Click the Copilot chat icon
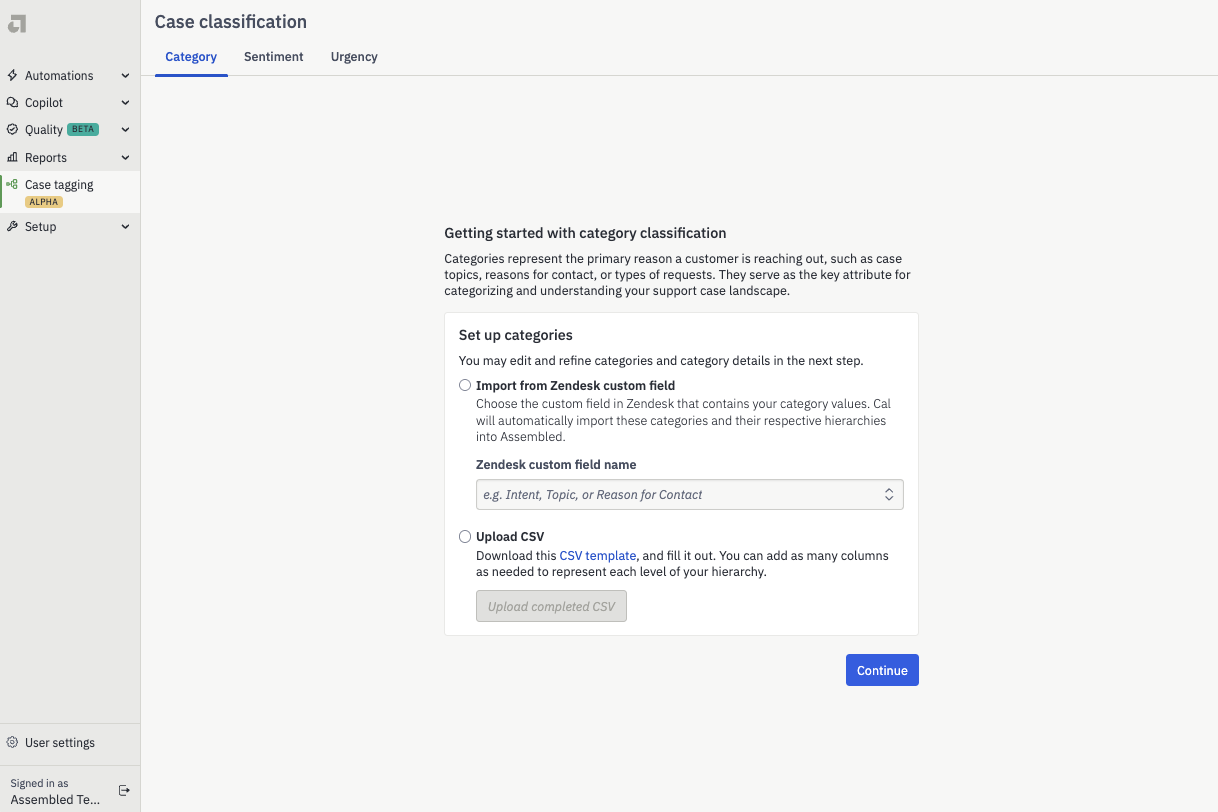 coord(13,103)
